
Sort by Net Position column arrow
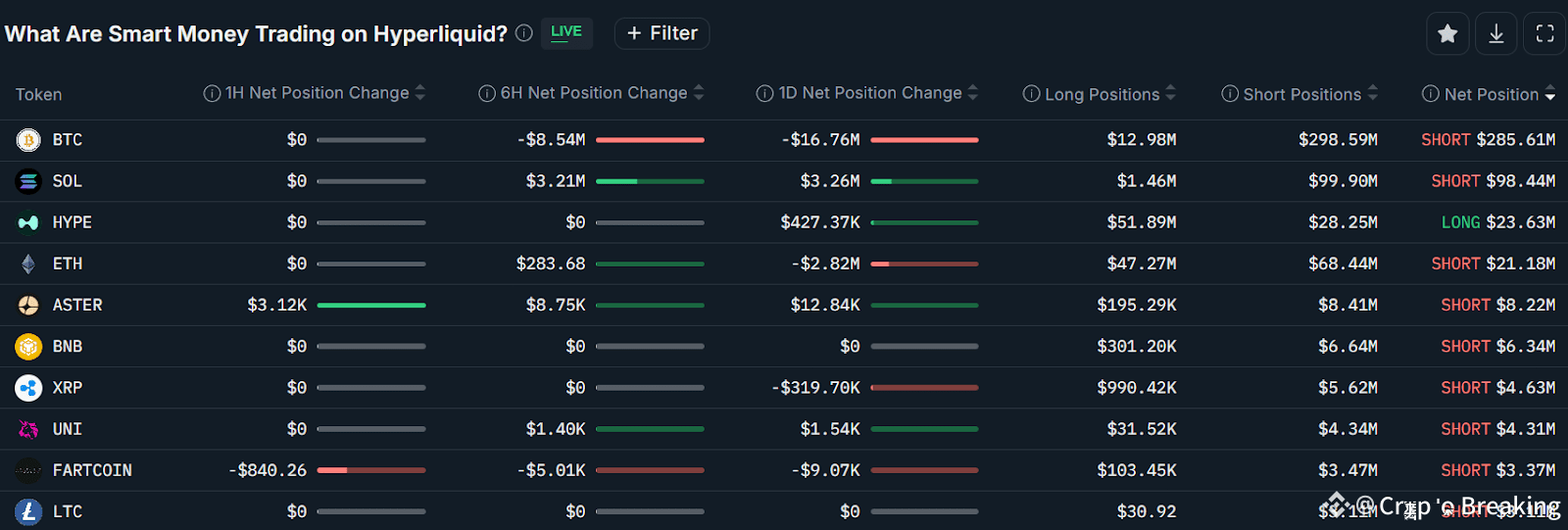click(x=1550, y=94)
